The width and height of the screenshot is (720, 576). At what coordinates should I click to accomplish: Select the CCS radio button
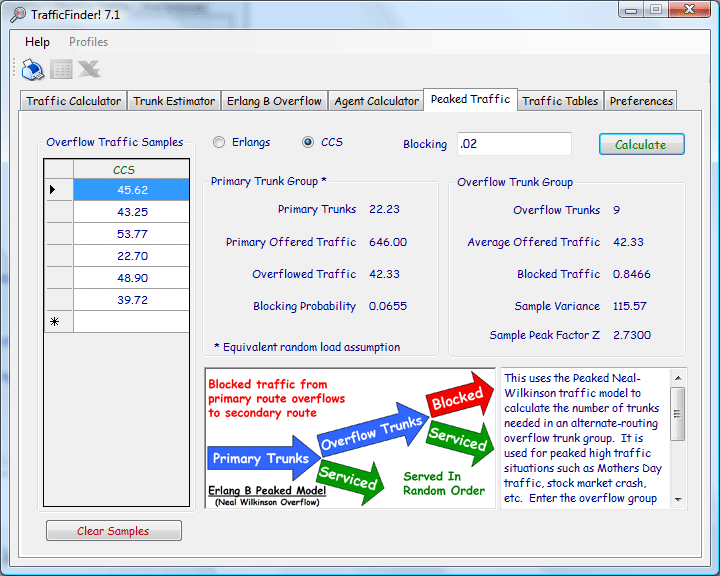(x=308, y=142)
